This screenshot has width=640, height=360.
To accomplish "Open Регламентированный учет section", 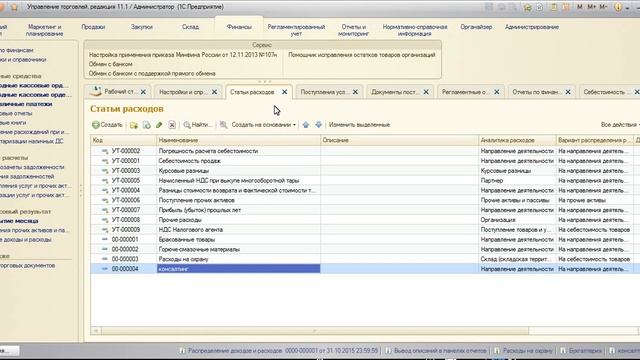I will (x=296, y=30).
